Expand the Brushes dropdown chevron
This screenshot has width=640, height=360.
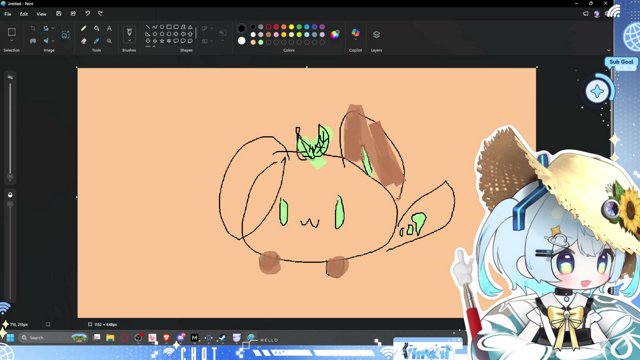pos(129,41)
